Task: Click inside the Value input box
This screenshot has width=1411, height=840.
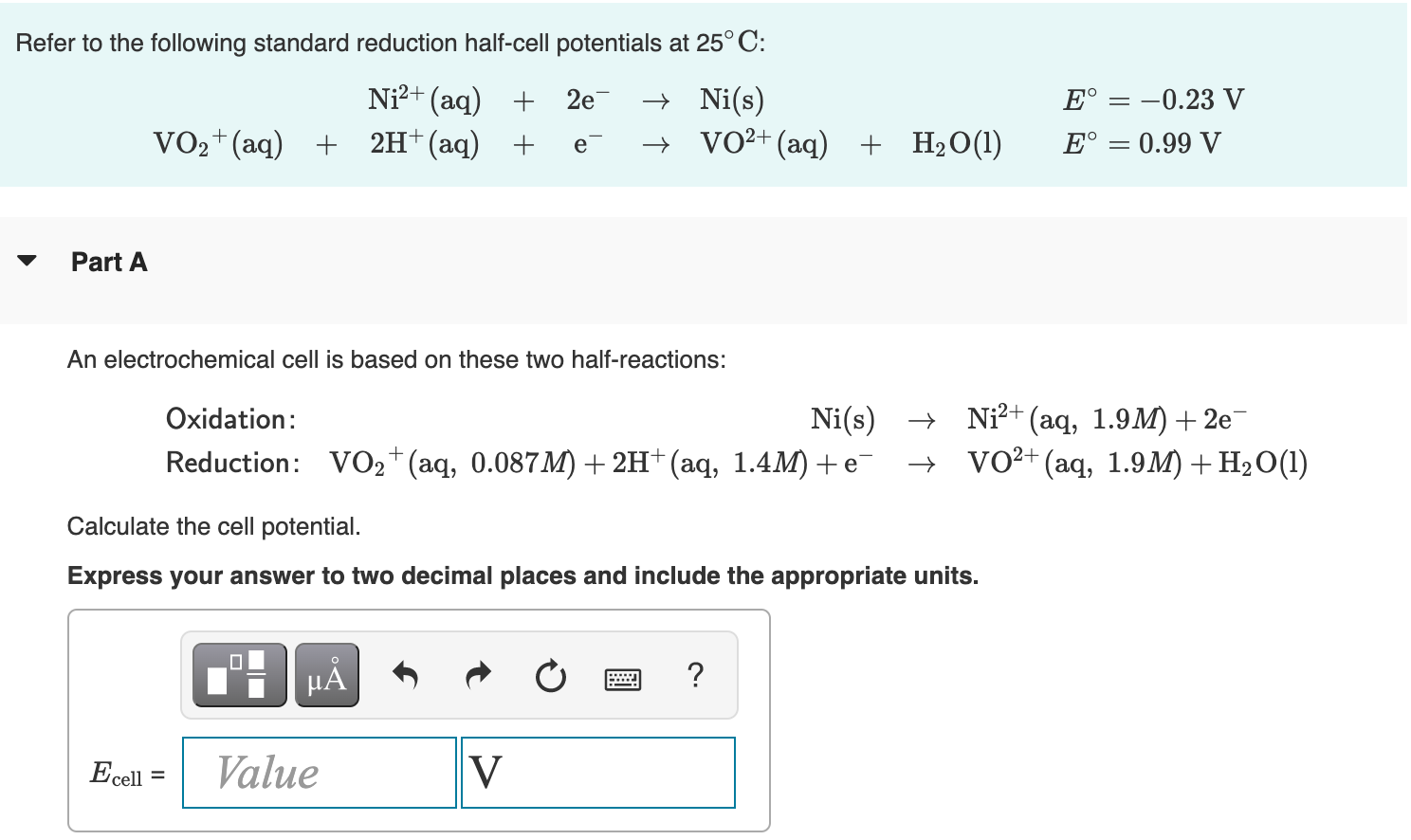Action: click(318, 772)
